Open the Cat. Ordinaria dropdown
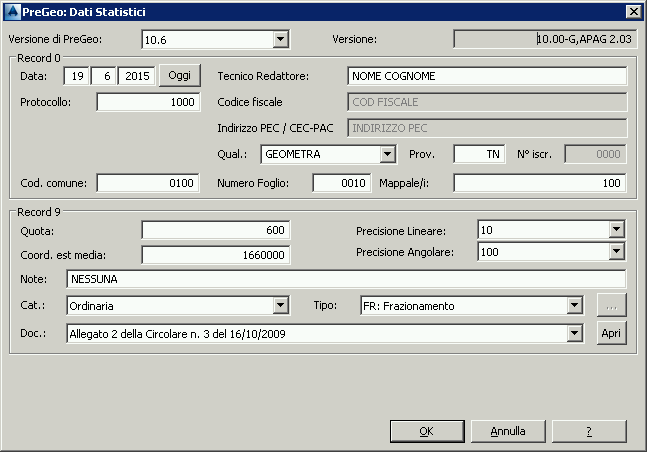 click(280, 306)
